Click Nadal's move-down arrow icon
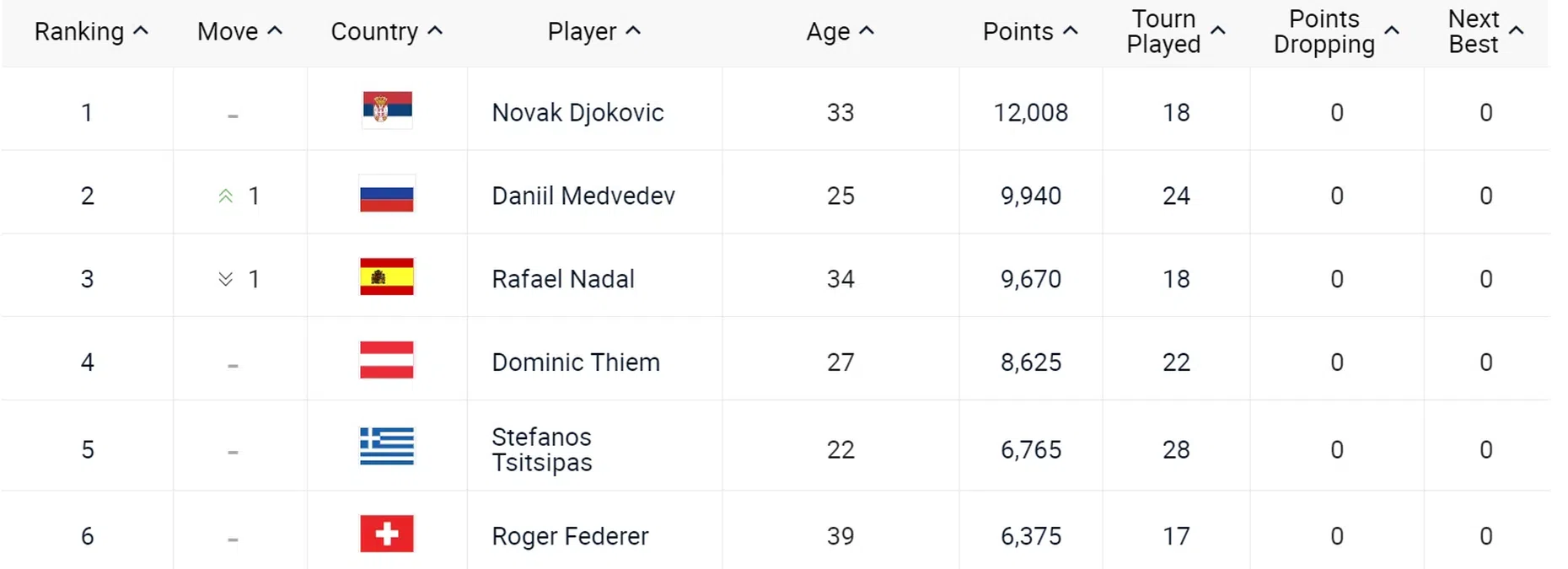Screen dimensions: 1568x569 click(x=226, y=279)
